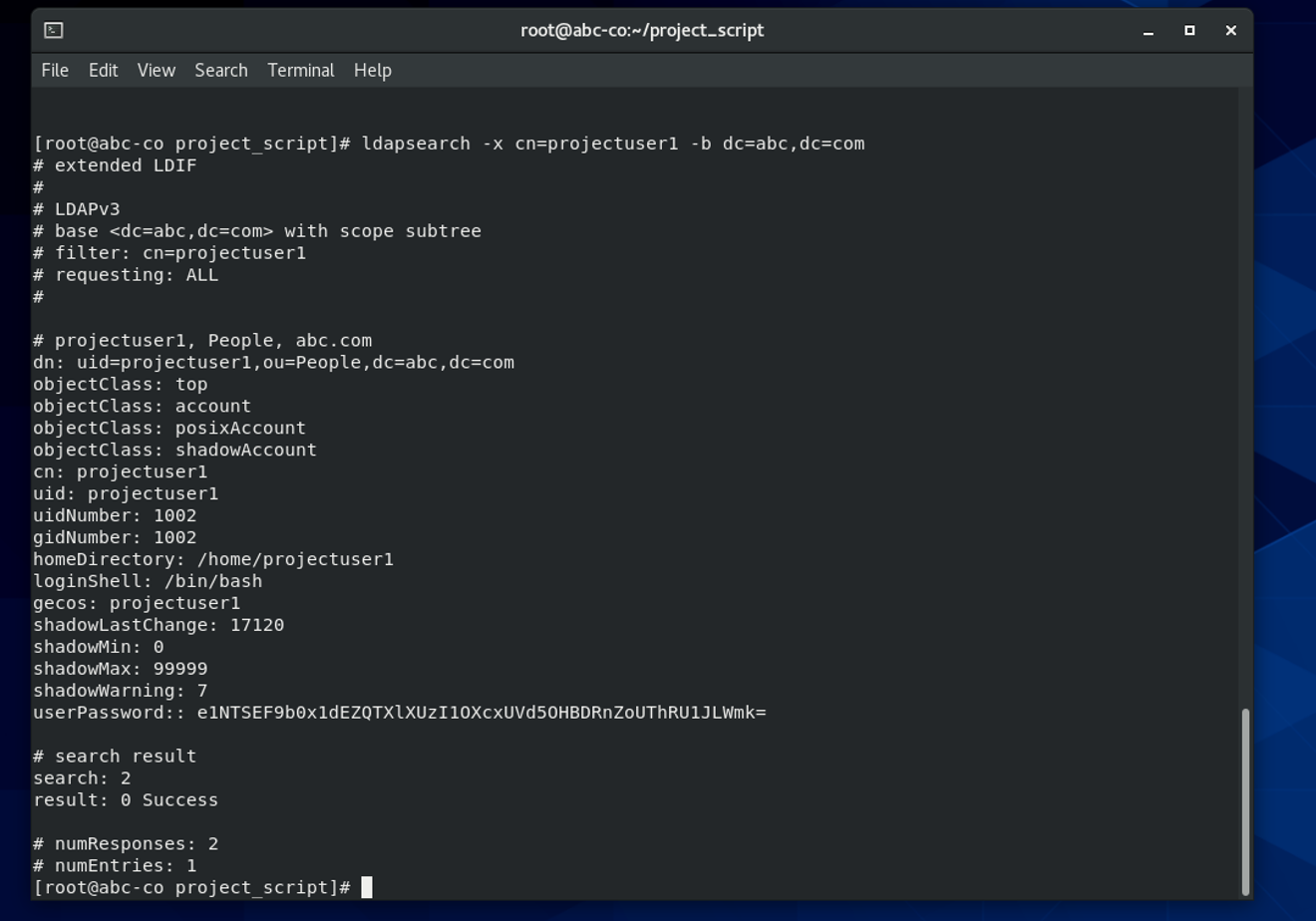Click the shadowMax: 99999 line
Image resolution: width=1316 pixels, height=921 pixels.
(x=120, y=668)
